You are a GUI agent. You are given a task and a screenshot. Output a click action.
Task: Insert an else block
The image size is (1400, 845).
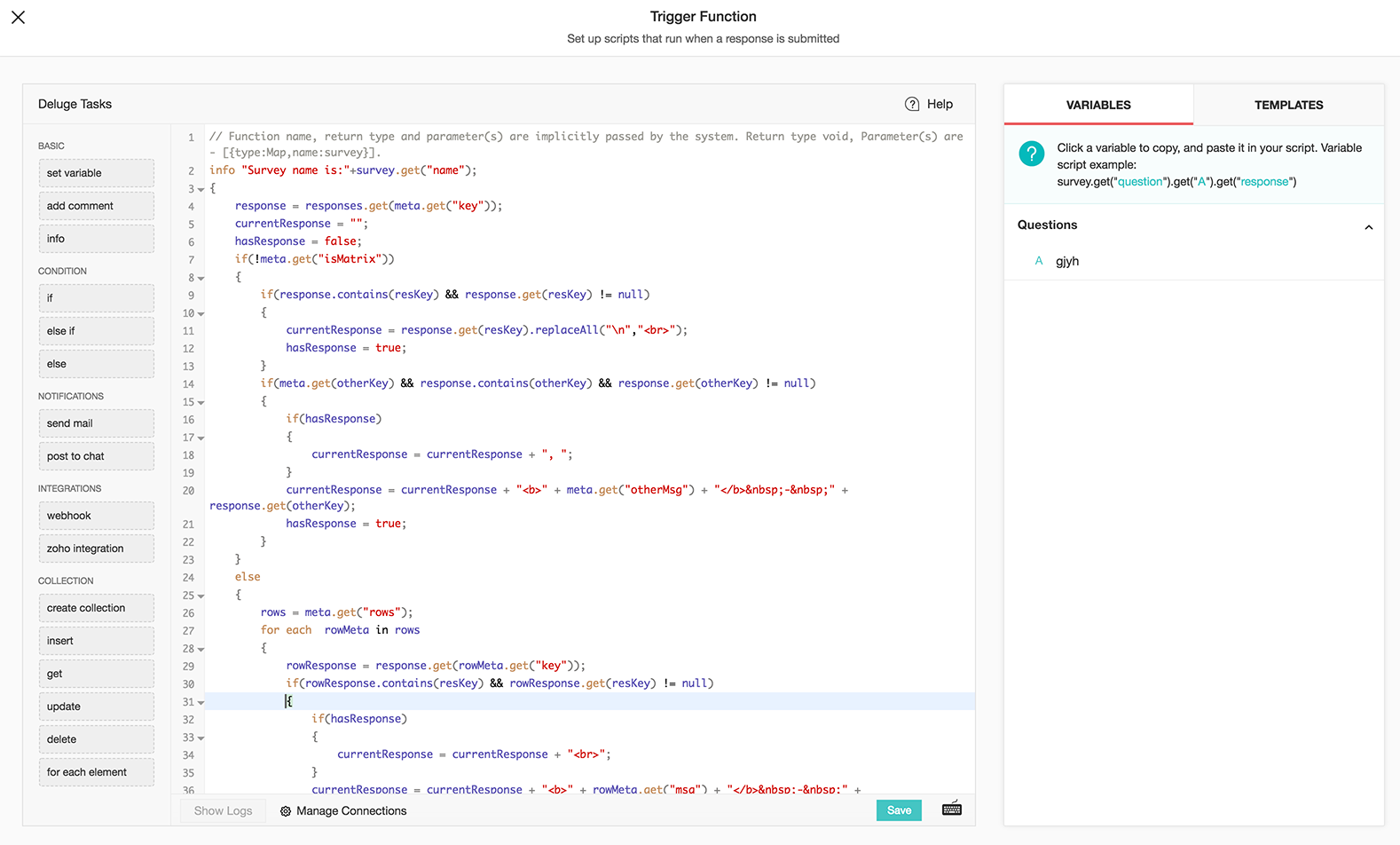[x=96, y=364]
